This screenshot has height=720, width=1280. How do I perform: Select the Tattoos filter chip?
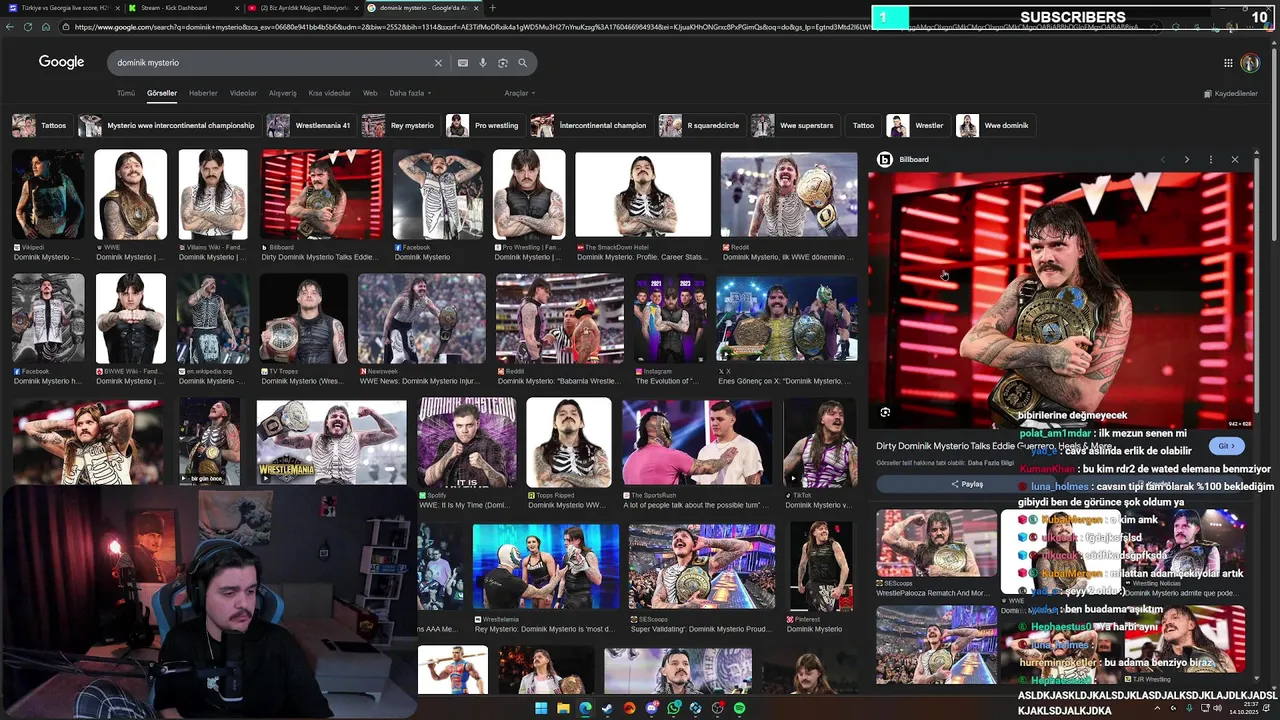click(x=41, y=125)
